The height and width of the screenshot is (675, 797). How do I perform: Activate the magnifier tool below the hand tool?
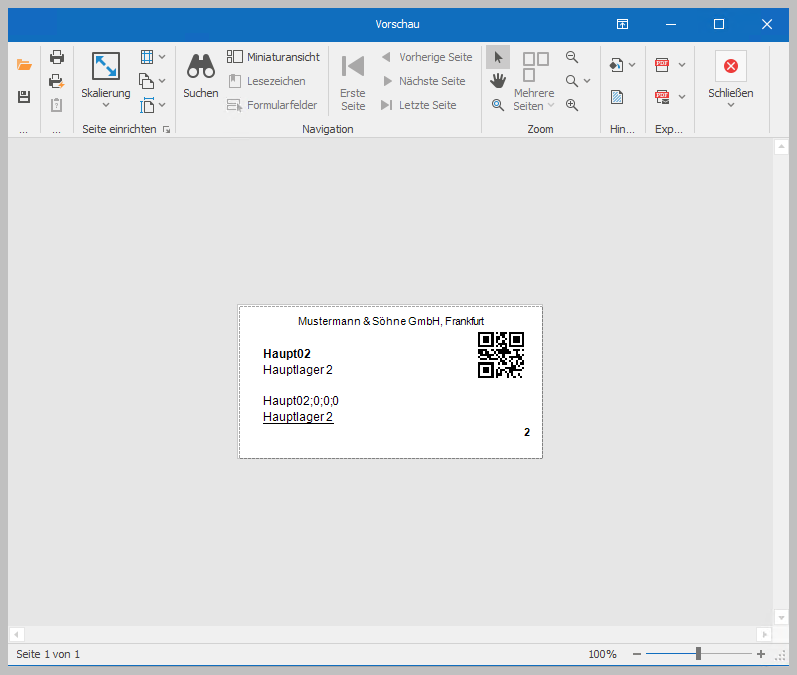tap(498, 105)
